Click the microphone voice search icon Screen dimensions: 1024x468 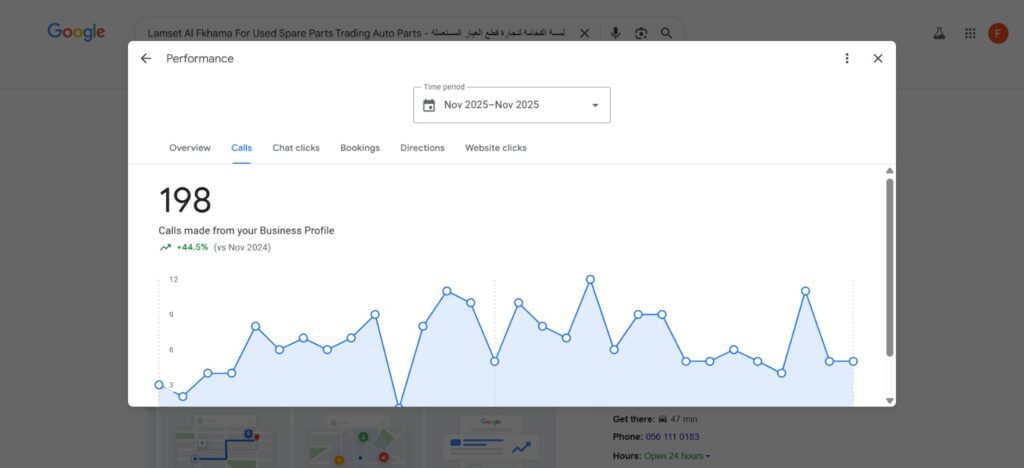(615, 33)
